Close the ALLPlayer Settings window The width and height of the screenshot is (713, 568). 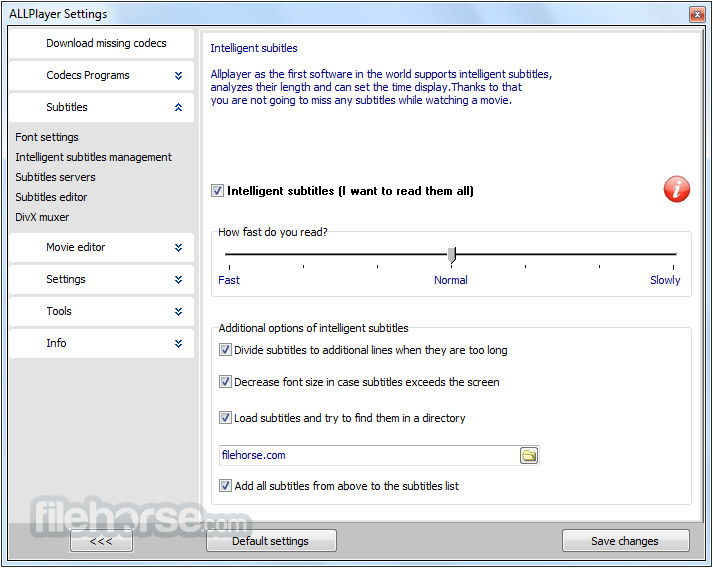point(697,15)
